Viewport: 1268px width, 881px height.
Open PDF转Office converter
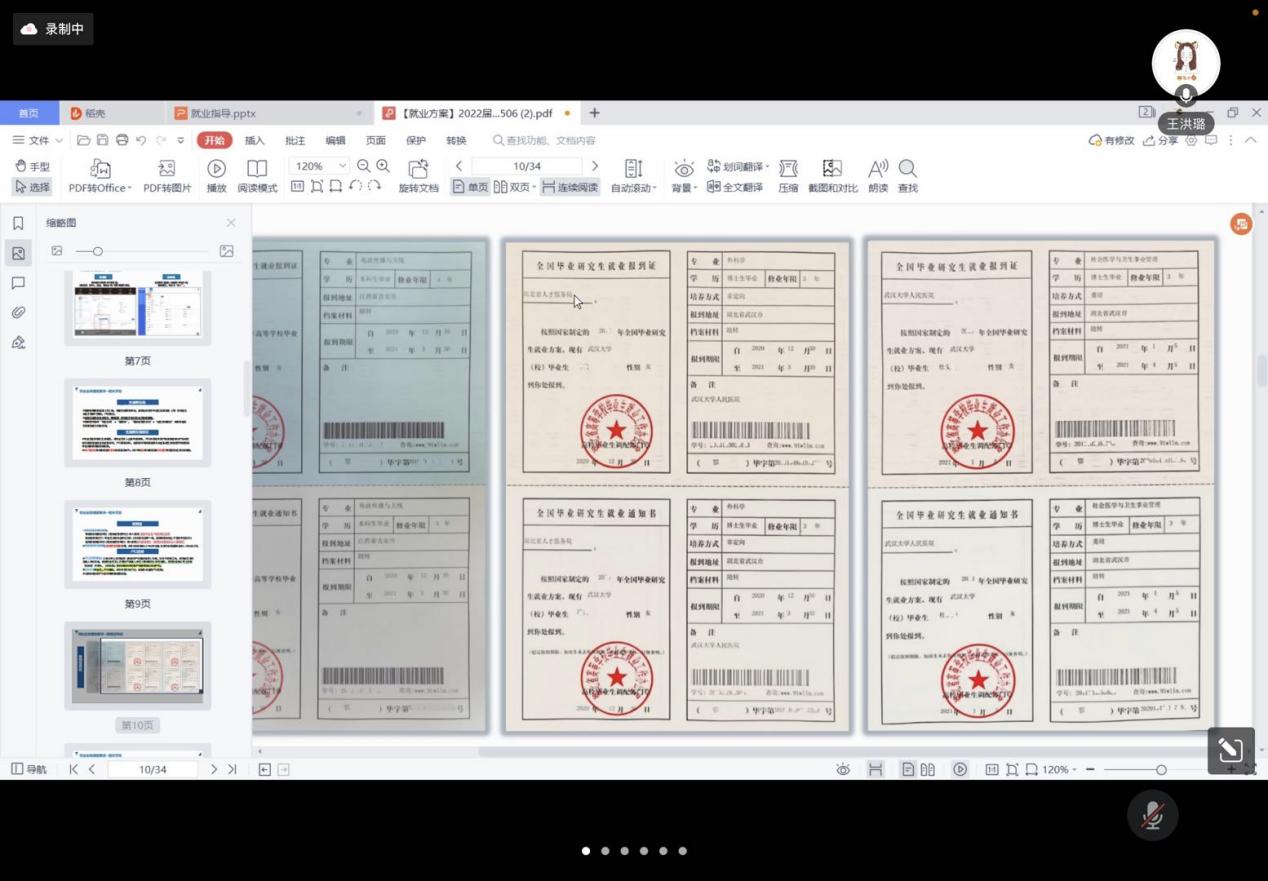pos(99,176)
